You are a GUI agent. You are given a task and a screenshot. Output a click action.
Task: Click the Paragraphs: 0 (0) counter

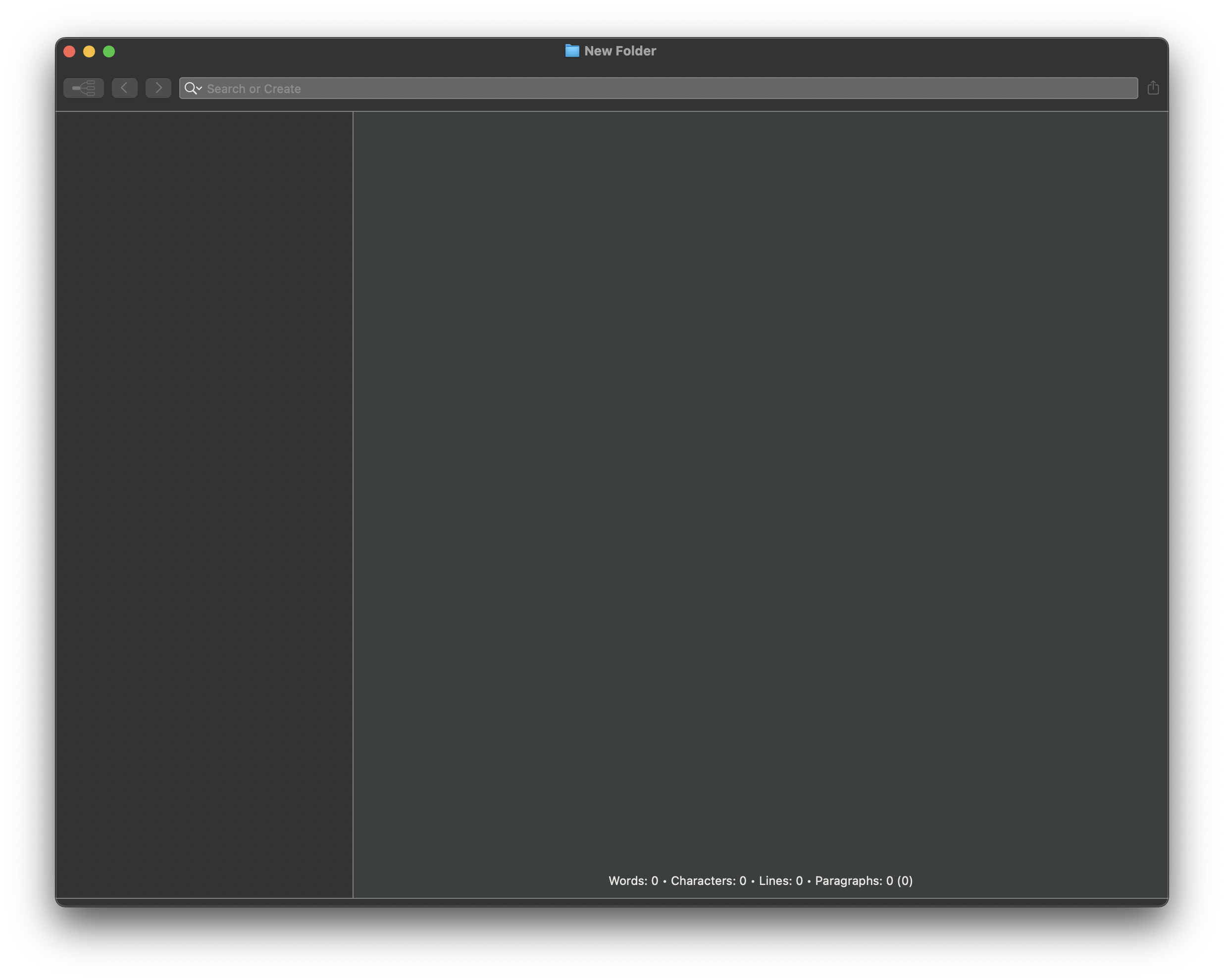click(x=864, y=881)
